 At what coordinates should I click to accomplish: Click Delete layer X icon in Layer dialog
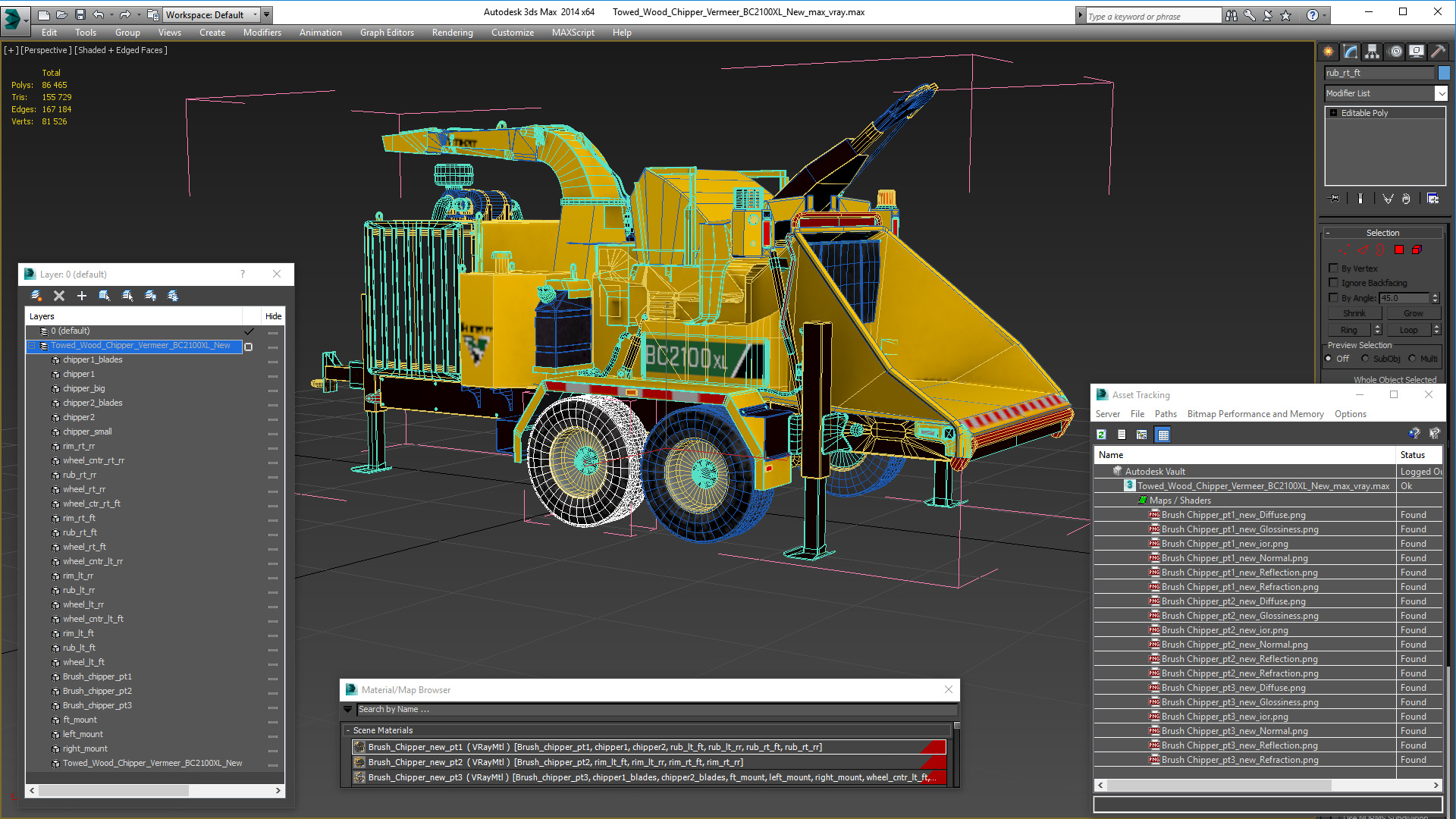click(59, 296)
